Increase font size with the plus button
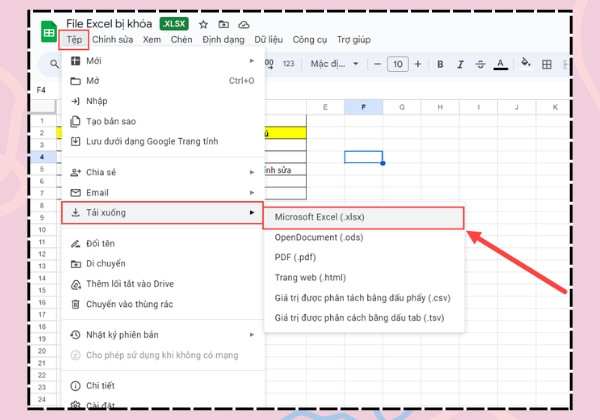Image resolution: width=600 pixels, height=420 pixels. pos(418,64)
